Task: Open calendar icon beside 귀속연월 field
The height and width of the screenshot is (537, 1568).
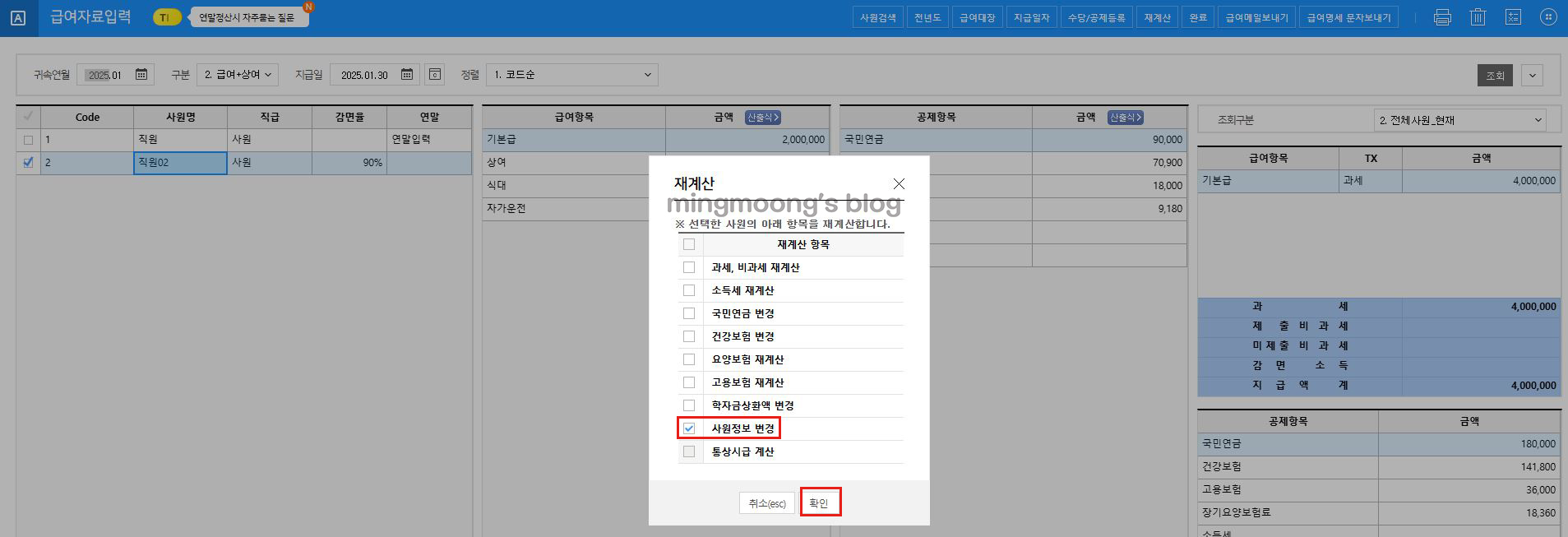Action: (141, 75)
